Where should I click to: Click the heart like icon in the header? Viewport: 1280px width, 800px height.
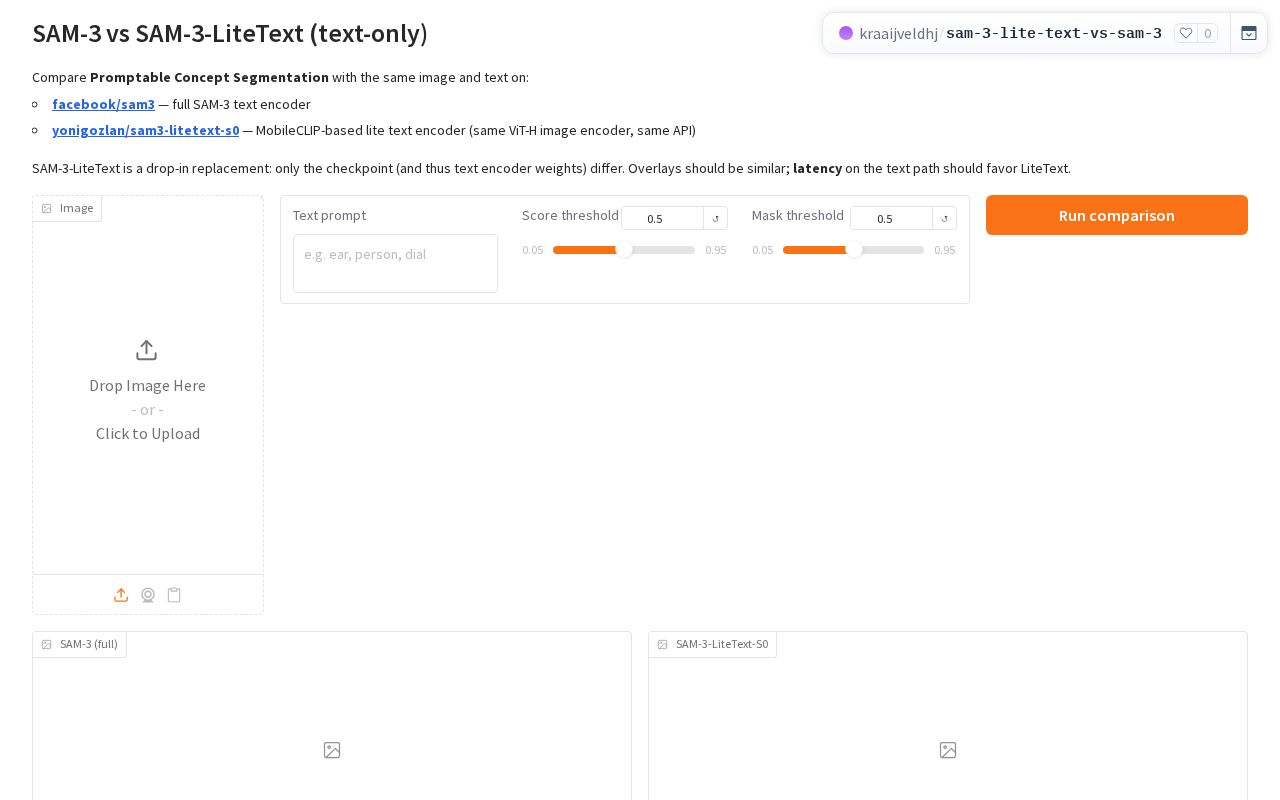pyautogui.click(x=1186, y=33)
